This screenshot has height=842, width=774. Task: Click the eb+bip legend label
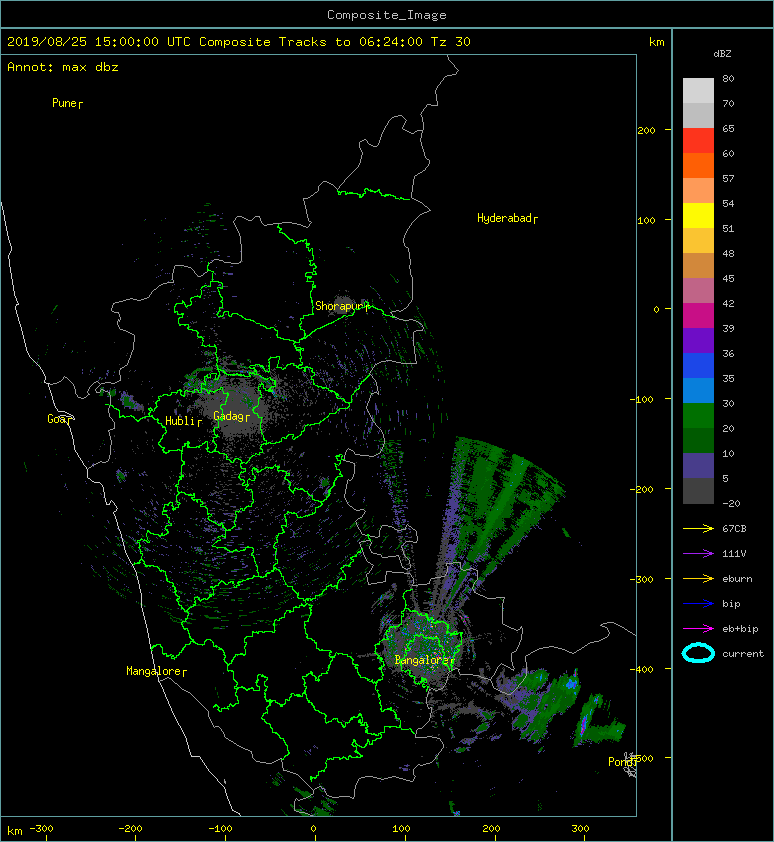[740, 629]
